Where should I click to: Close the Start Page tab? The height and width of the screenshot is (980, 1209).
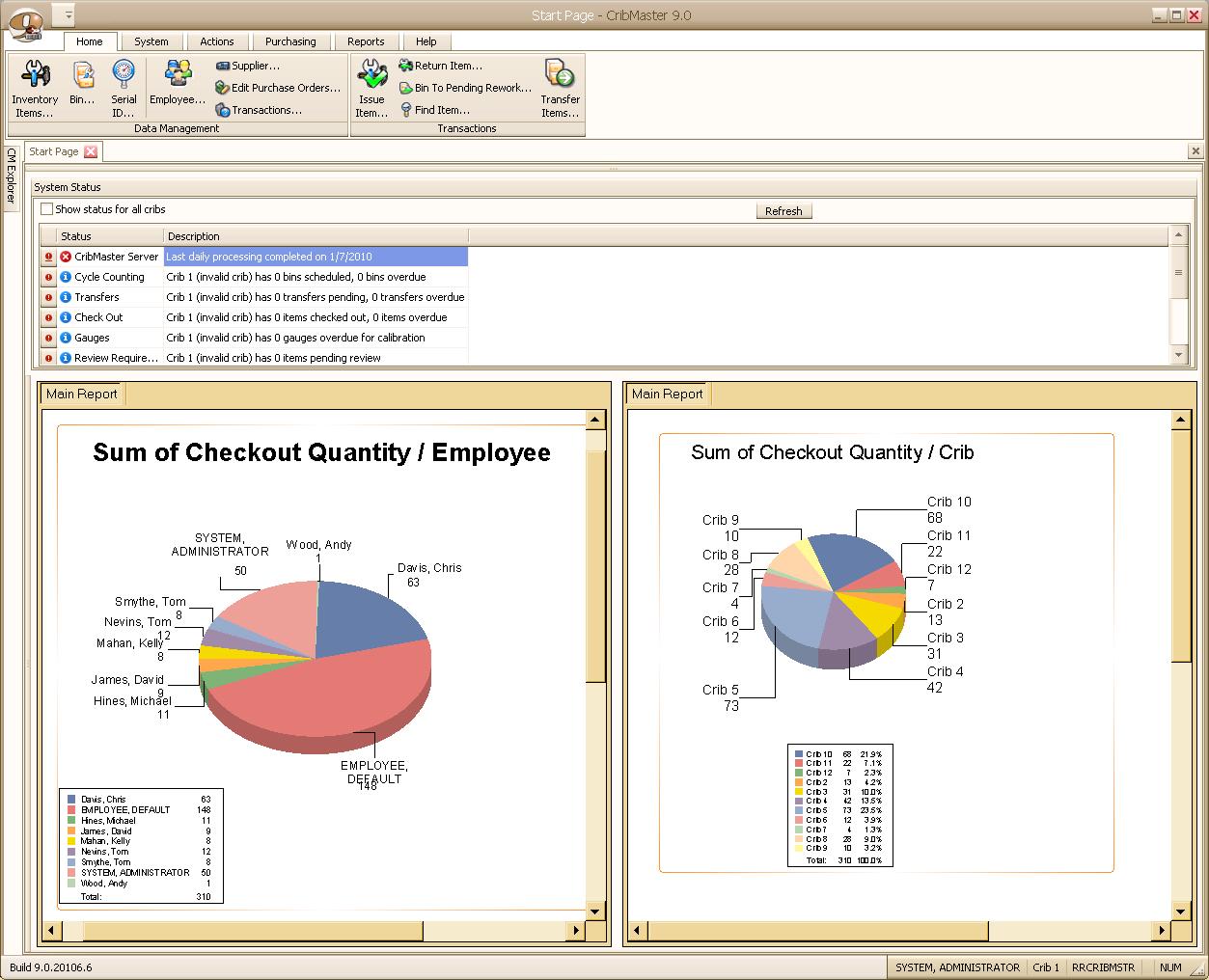91,151
